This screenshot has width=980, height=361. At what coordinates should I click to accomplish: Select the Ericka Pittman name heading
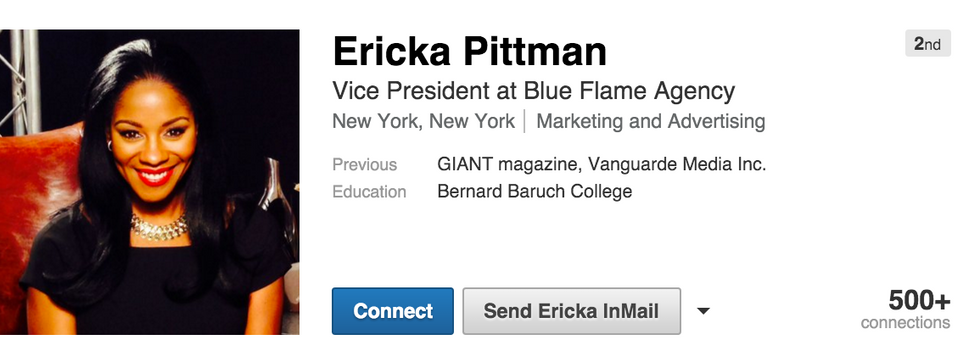469,51
